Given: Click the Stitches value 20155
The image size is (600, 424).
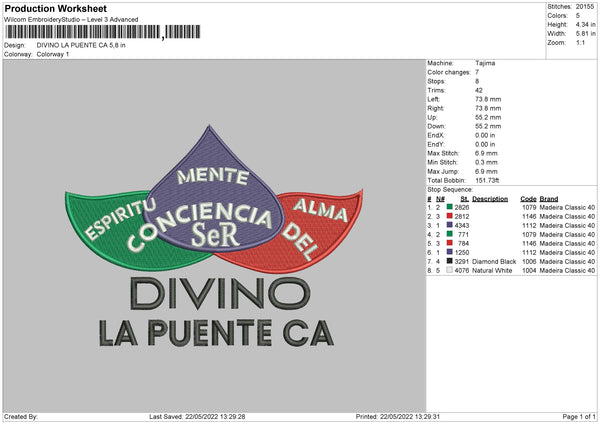Looking at the screenshot, I should pyautogui.click(x=585, y=7).
